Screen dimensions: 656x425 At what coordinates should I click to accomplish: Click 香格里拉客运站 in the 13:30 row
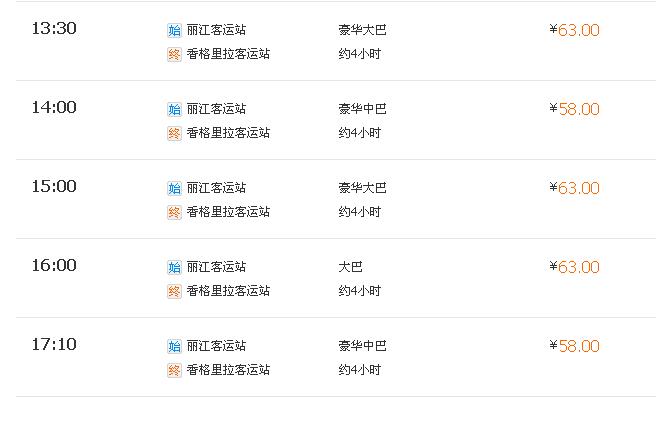228,54
